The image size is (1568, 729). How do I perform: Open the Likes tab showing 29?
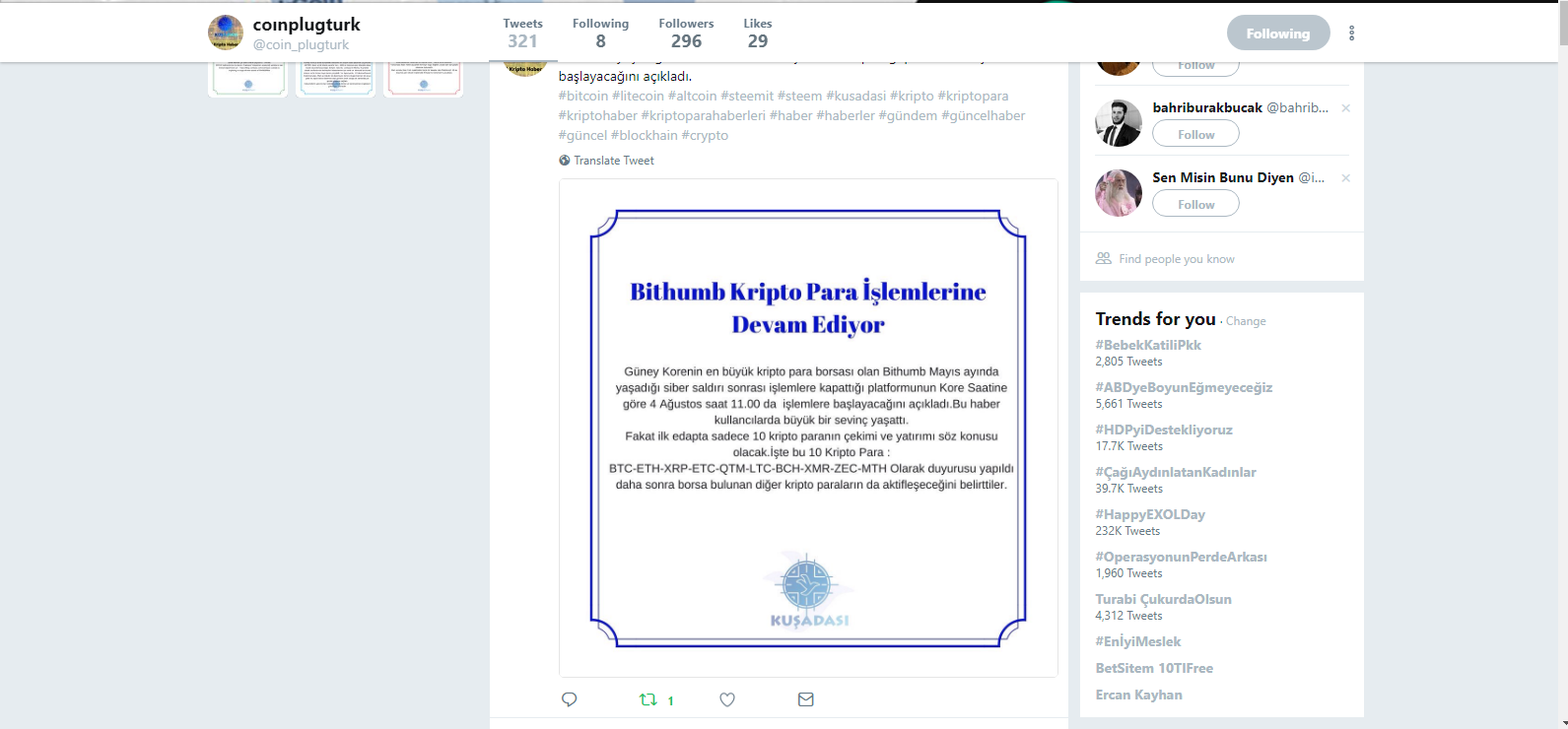[x=757, y=33]
